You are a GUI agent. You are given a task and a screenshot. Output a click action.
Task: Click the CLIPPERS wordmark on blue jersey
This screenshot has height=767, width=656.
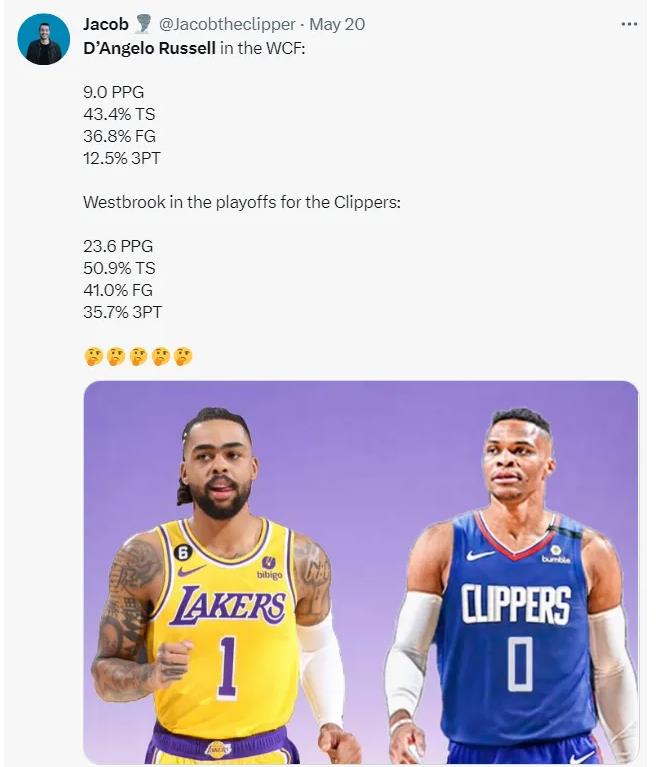pyautogui.click(x=516, y=605)
